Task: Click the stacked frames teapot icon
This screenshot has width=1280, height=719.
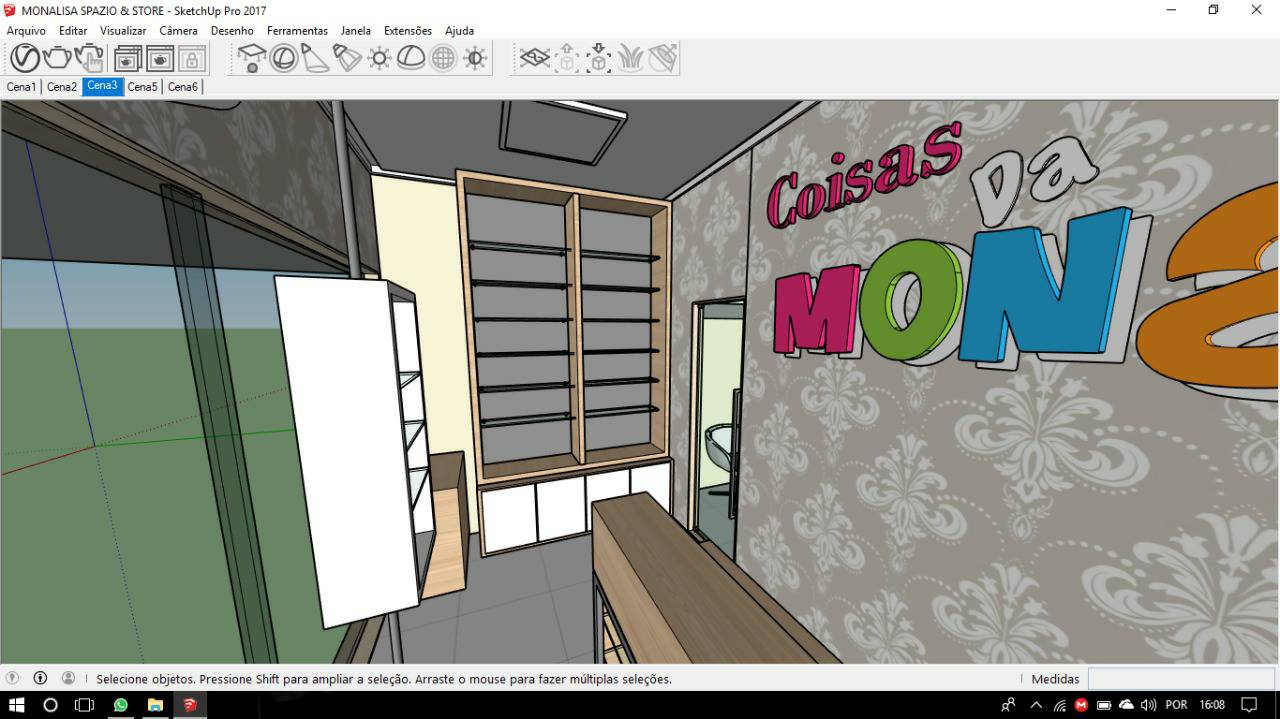Action: [128, 58]
